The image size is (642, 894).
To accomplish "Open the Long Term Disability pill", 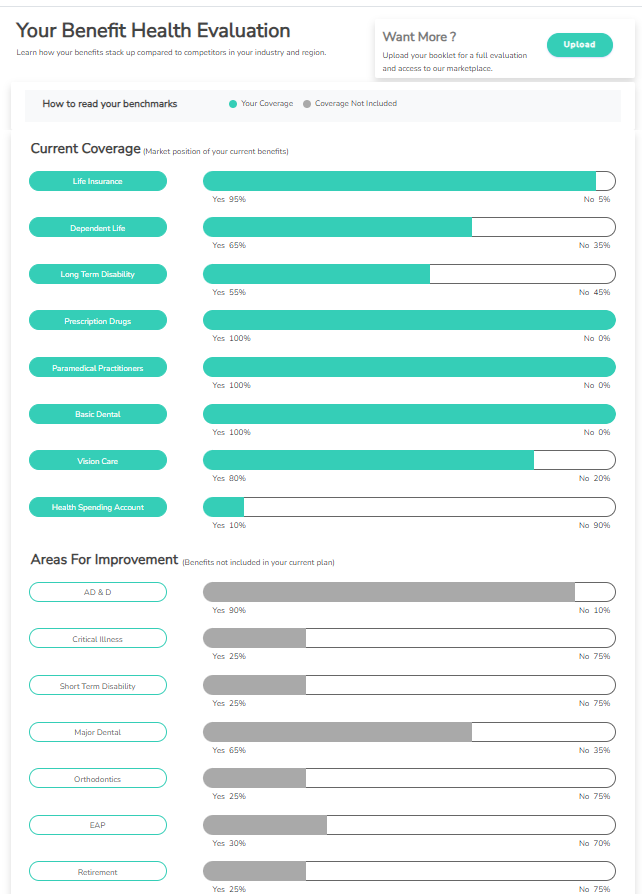I will (97, 274).
